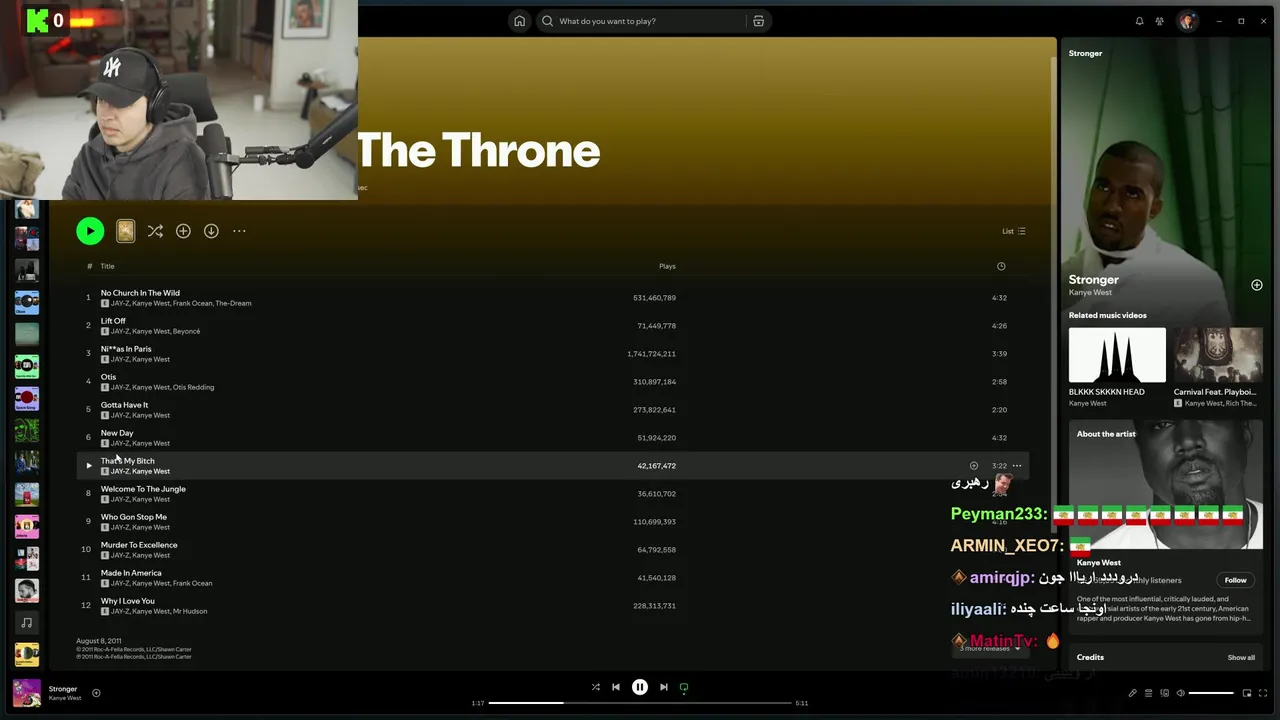The width and height of the screenshot is (1280, 720).
Task: Add Stronger to a playlist from the right panel
Action: pyautogui.click(x=1257, y=285)
